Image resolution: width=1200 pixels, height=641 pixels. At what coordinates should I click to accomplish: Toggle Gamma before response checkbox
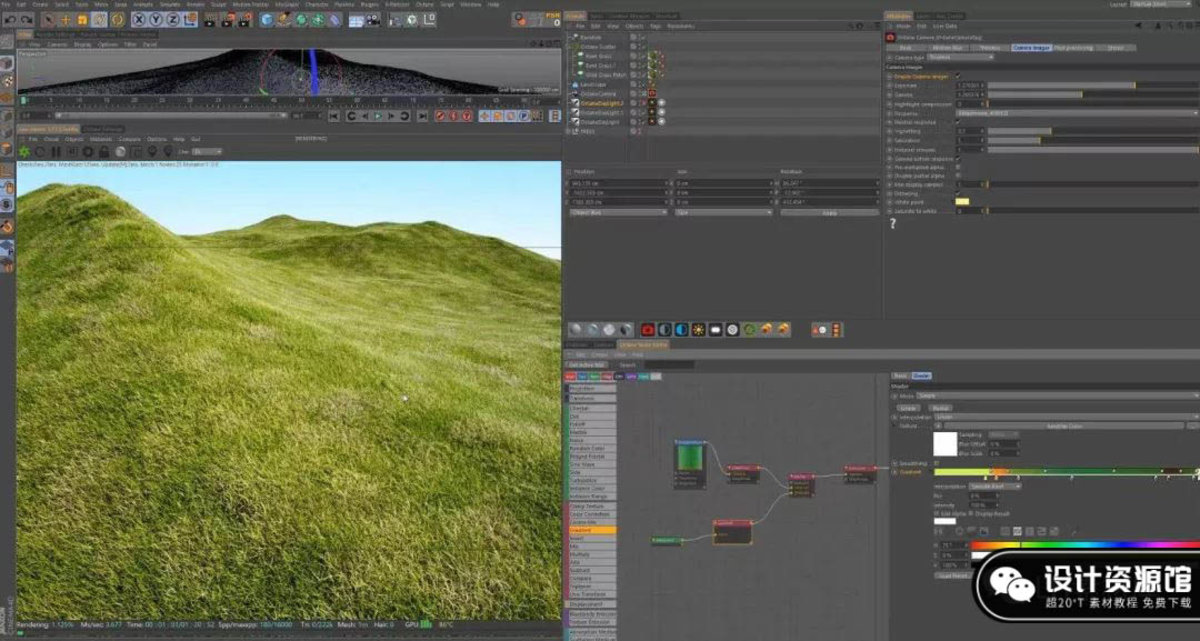point(958,158)
